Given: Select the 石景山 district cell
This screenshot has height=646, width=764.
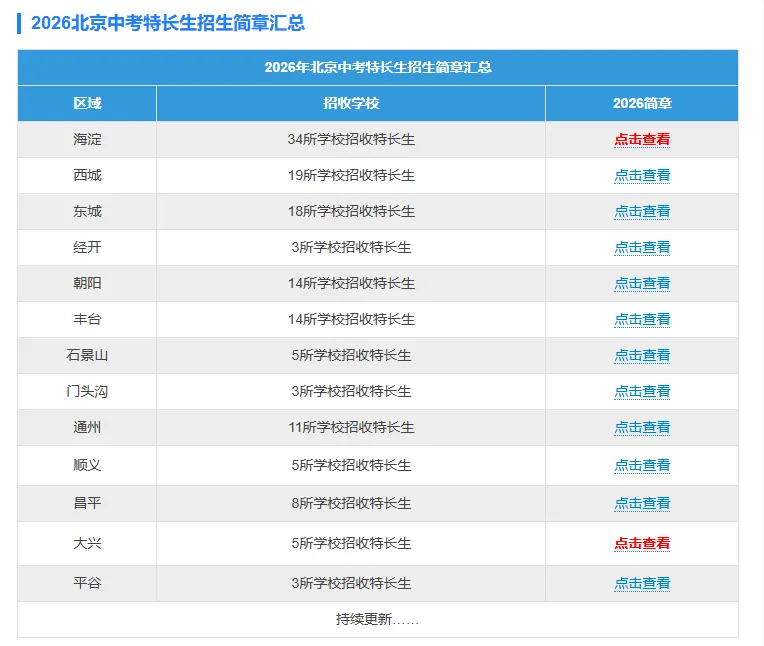Looking at the screenshot, I should pos(87,356).
